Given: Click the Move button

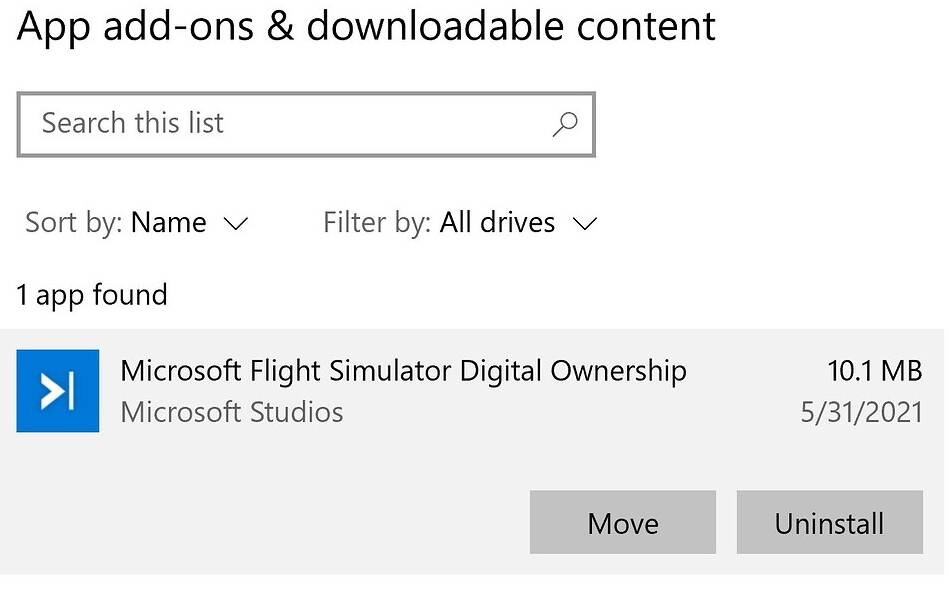Looking at the screenshot, I should click(x=623, y=522).
